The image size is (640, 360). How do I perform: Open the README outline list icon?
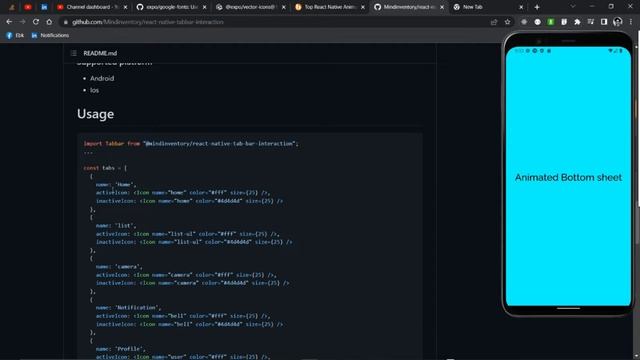click(74, 53)
